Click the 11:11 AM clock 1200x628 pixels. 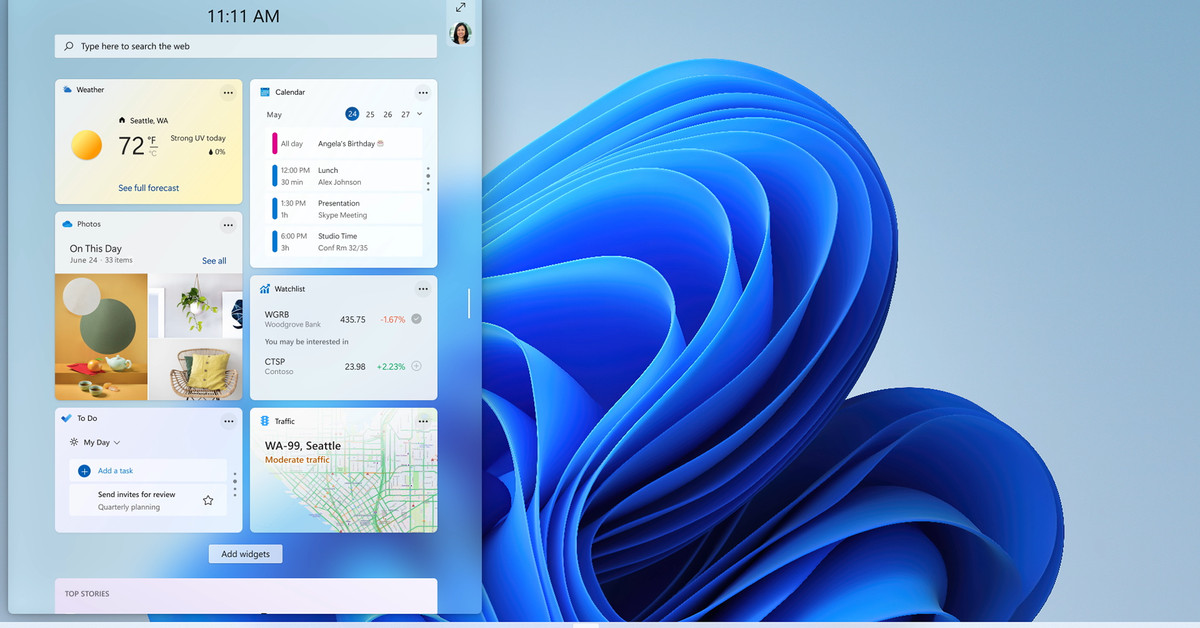(x=243, y=16)
